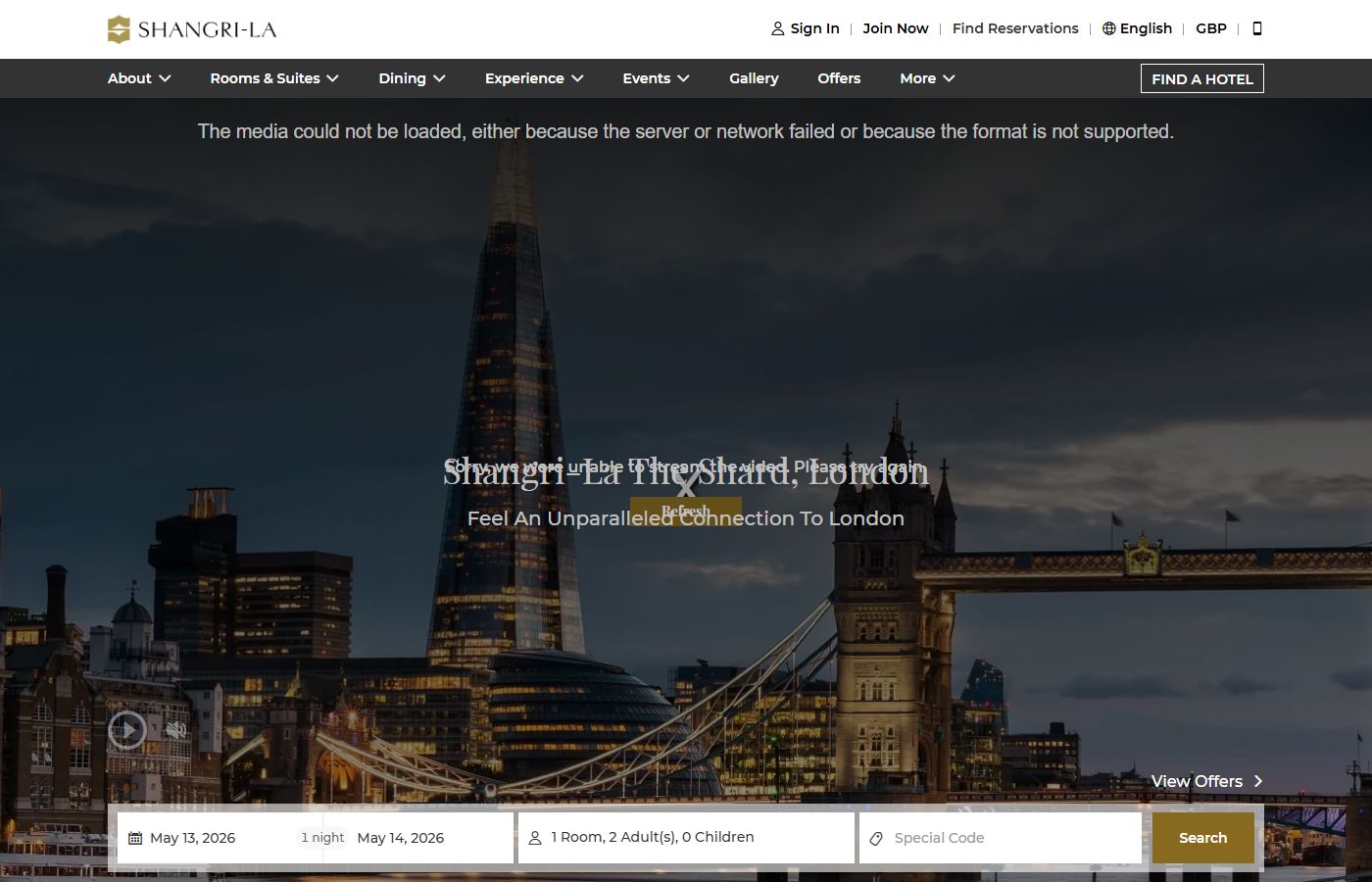Image resolution: width=1372 pixels, height=882 pixels.
Task: Click the FIND A HOTEL button
Action: point(1202,78)
